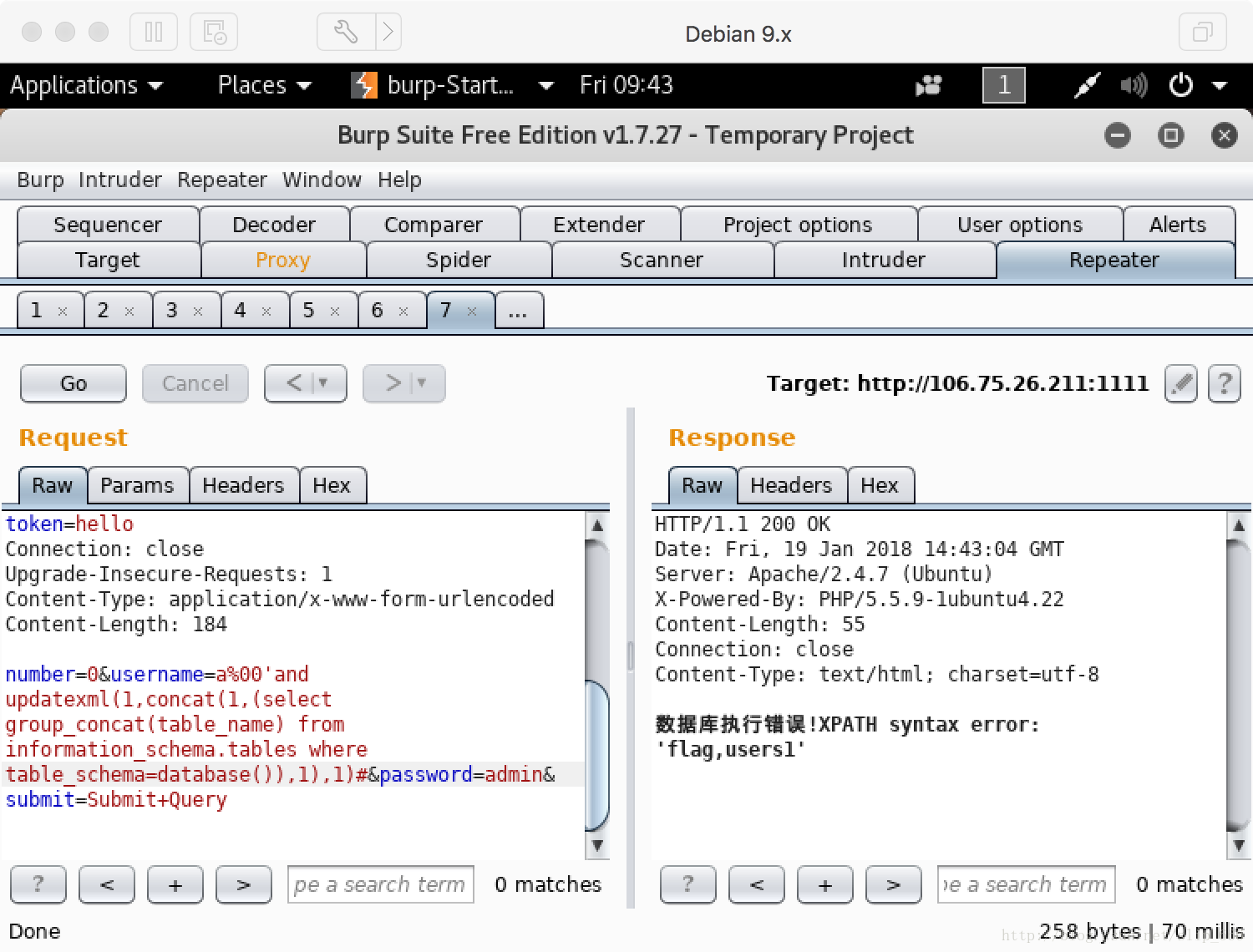Open the Intruder menu
This screenshot has height=952, width=1253.
(x=120, y=180)
